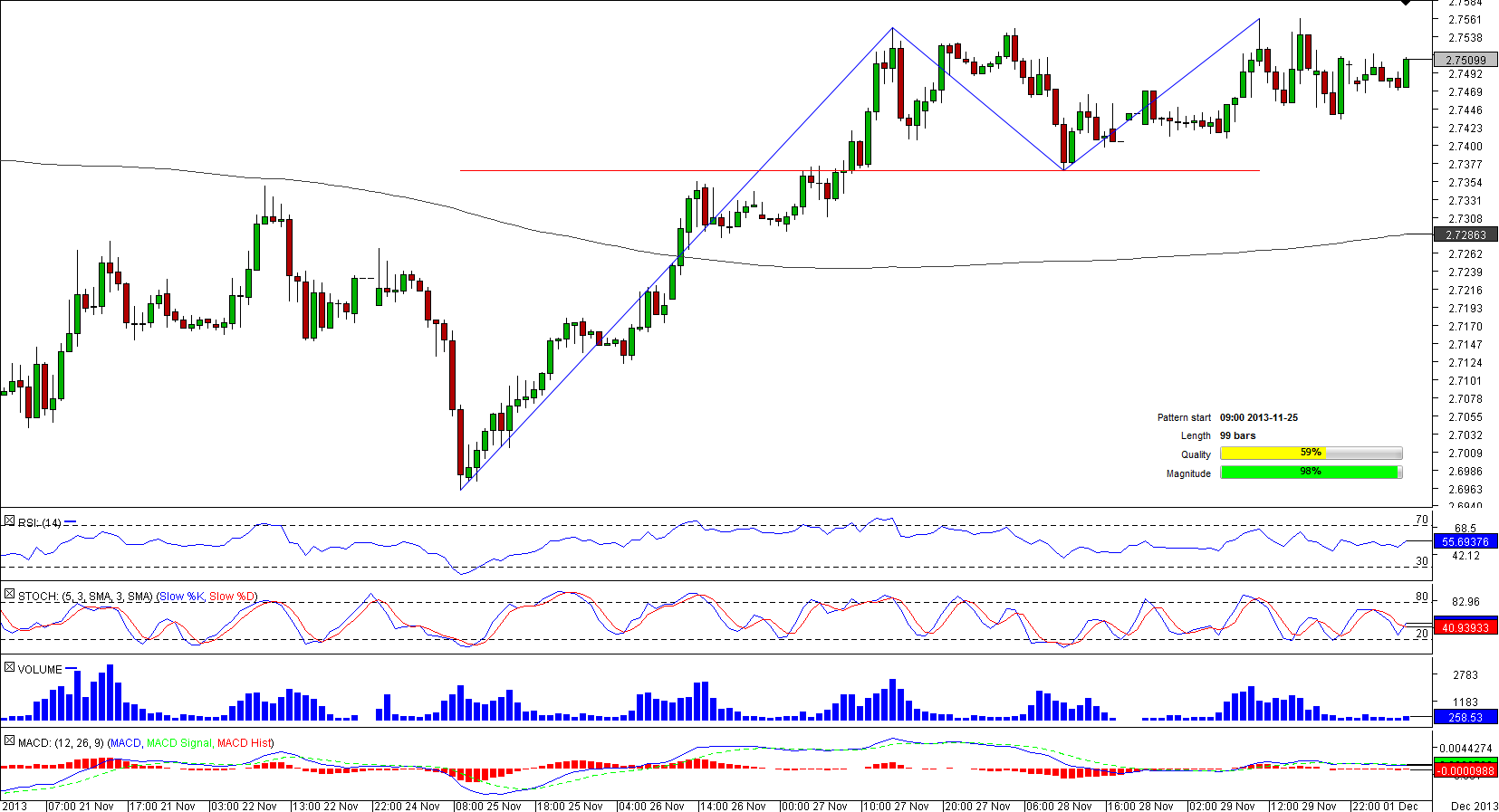Click the Slow %D legend label

coord(232,597)
